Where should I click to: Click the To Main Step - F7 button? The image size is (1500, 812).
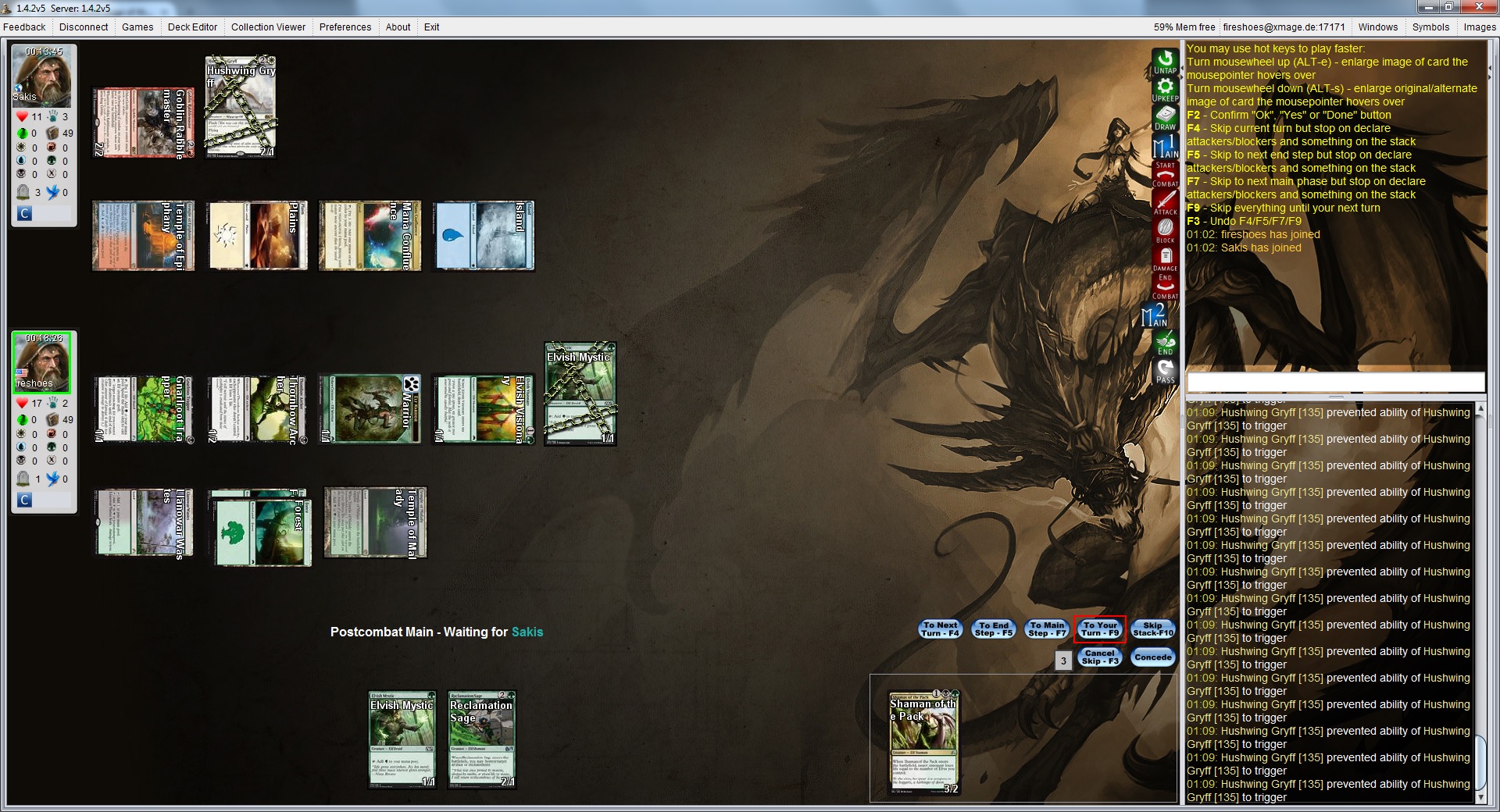tap(1047, 629)
